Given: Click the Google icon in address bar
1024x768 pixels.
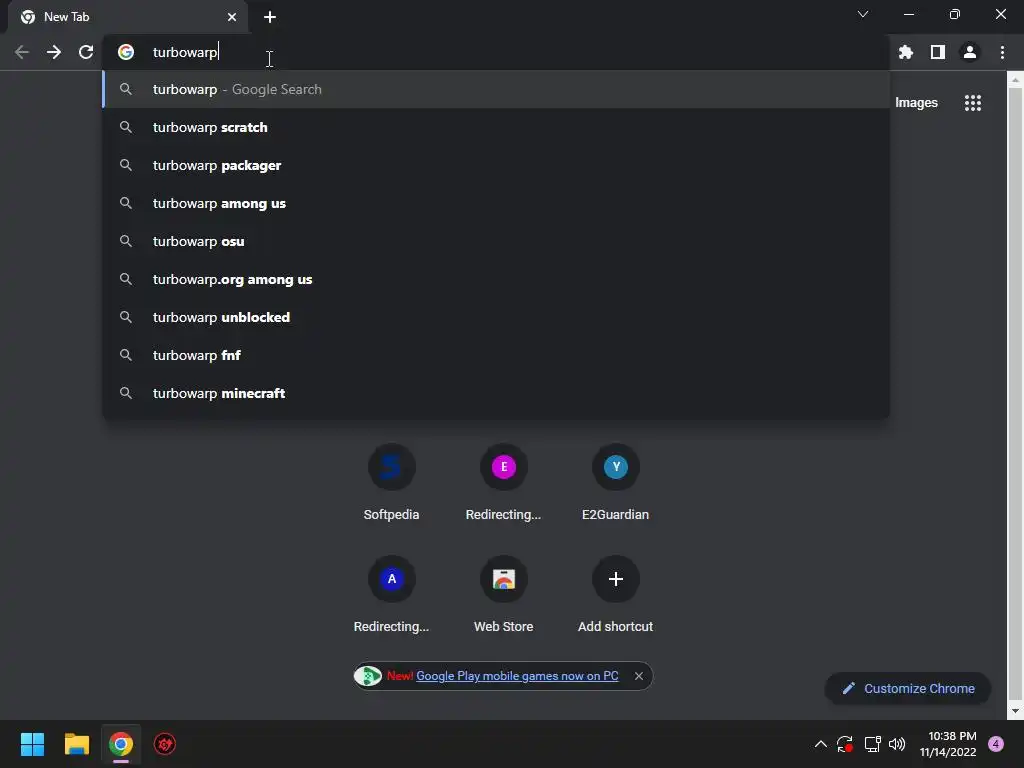Looking at the screenshot, I should tap(126, 52).
